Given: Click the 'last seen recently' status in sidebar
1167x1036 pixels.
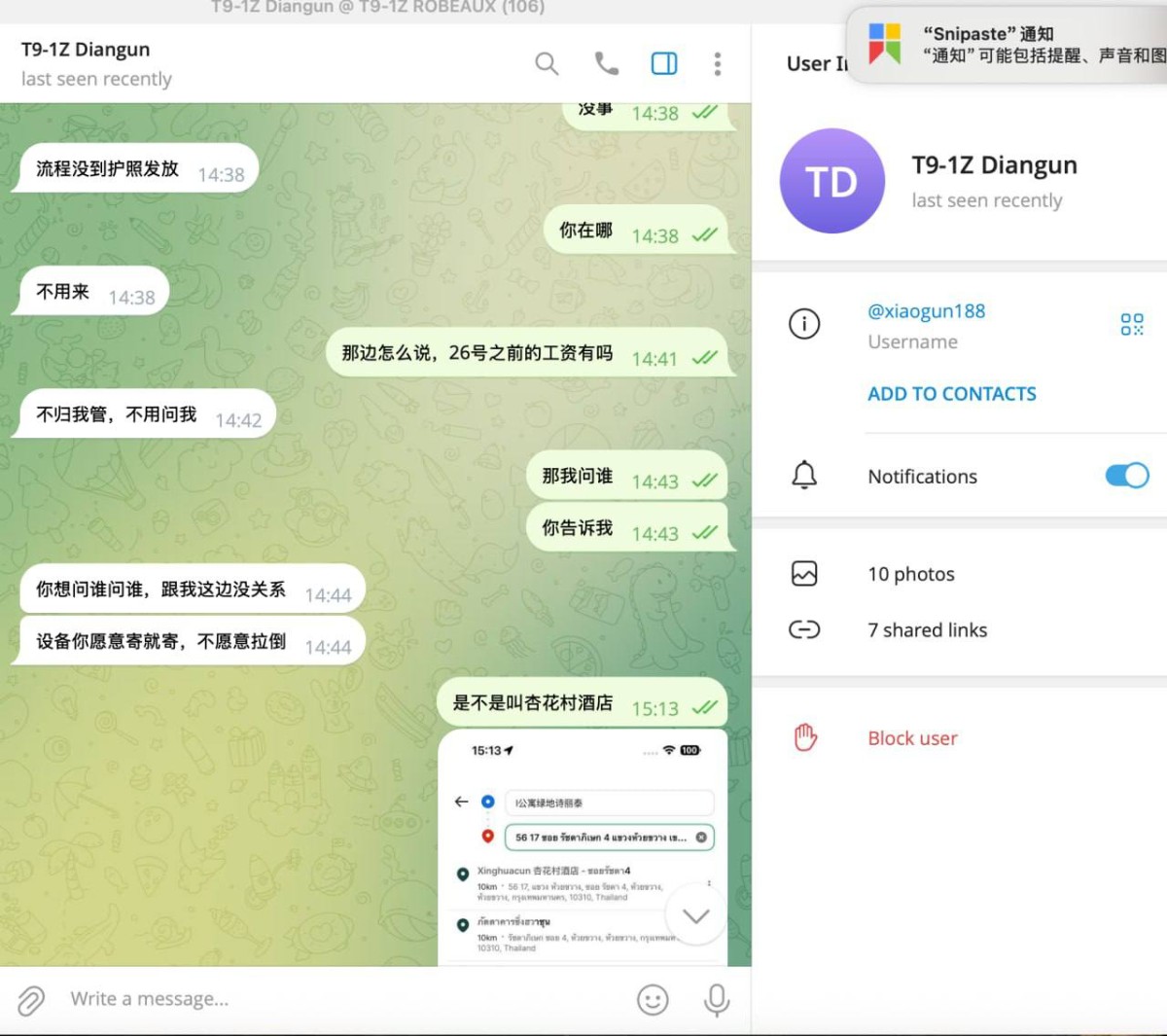Looking at the screenshot, I should (x=986, y=200).
